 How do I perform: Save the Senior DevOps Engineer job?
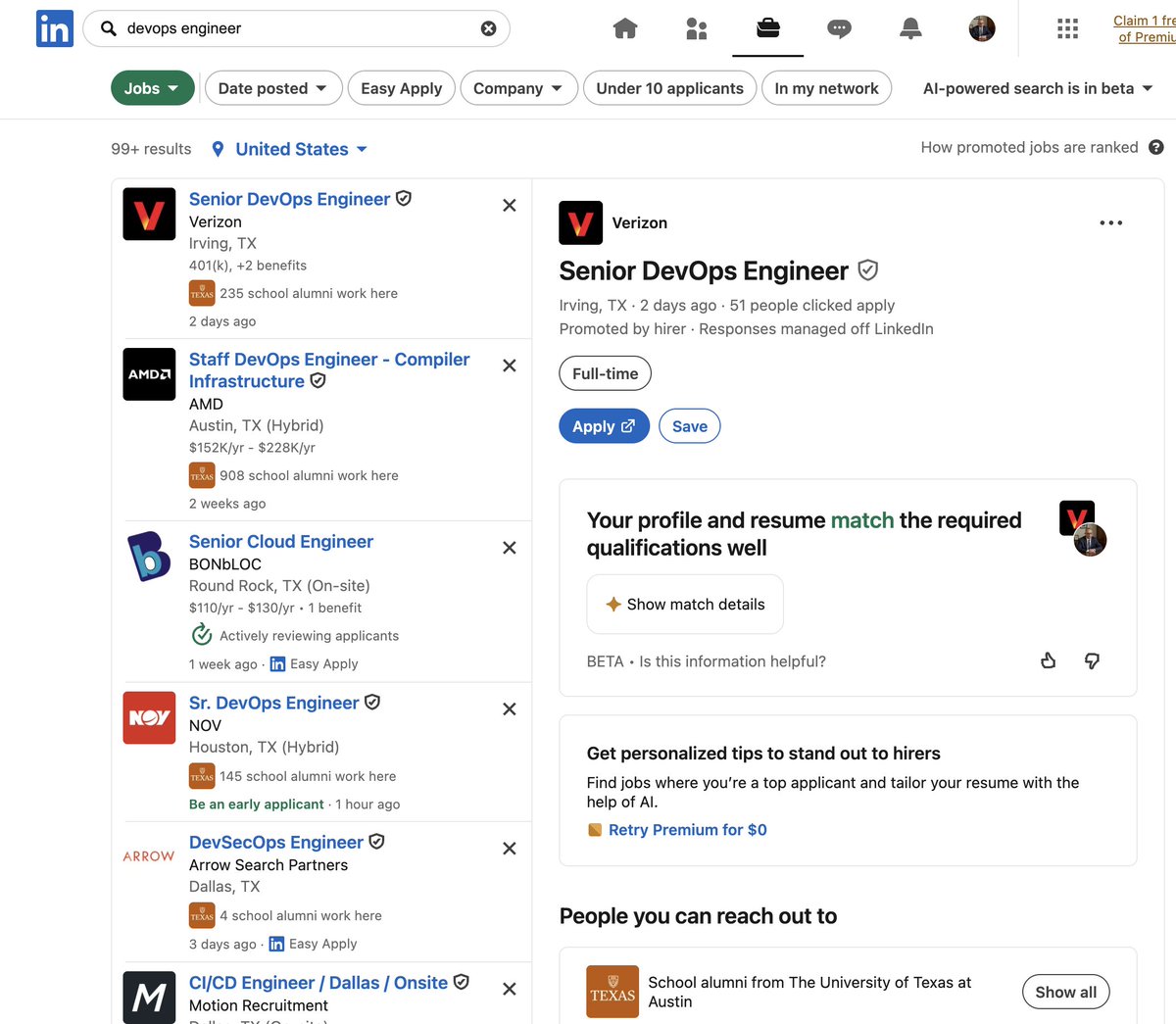pos(690,426)
